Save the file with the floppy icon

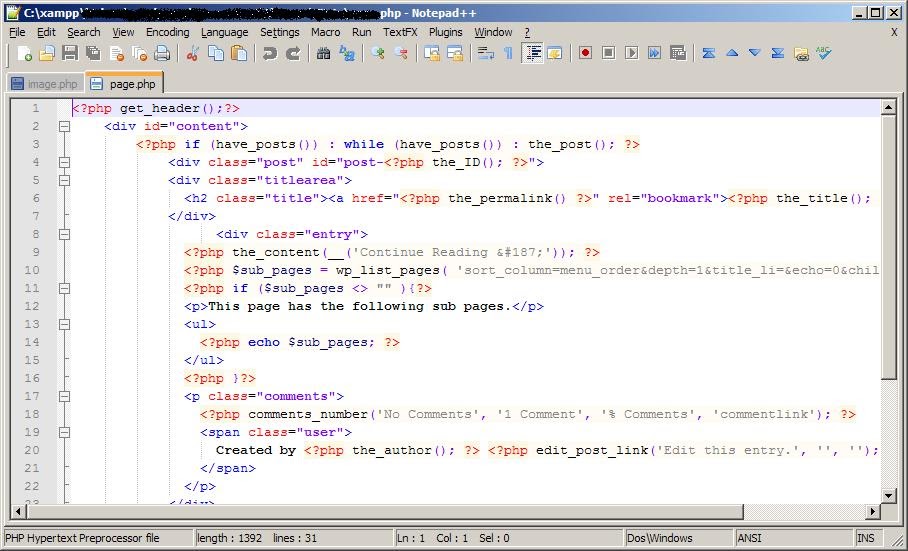tap(70, 53)
